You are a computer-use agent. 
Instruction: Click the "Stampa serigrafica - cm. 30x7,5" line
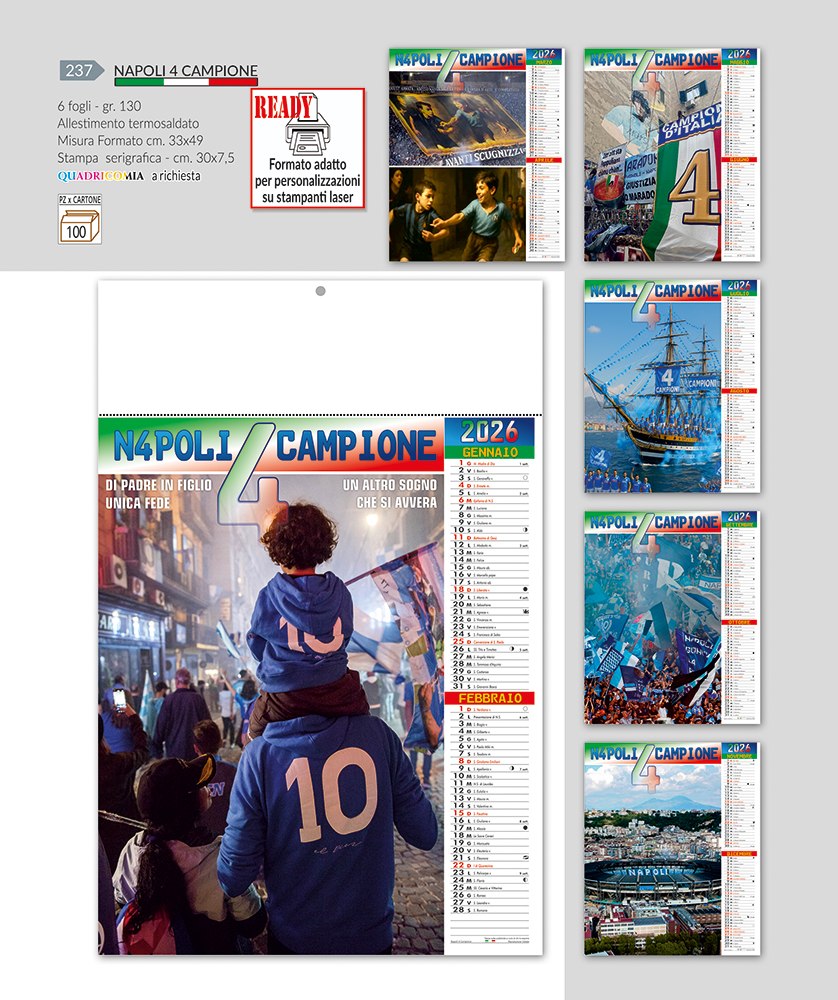click(146, 158)
